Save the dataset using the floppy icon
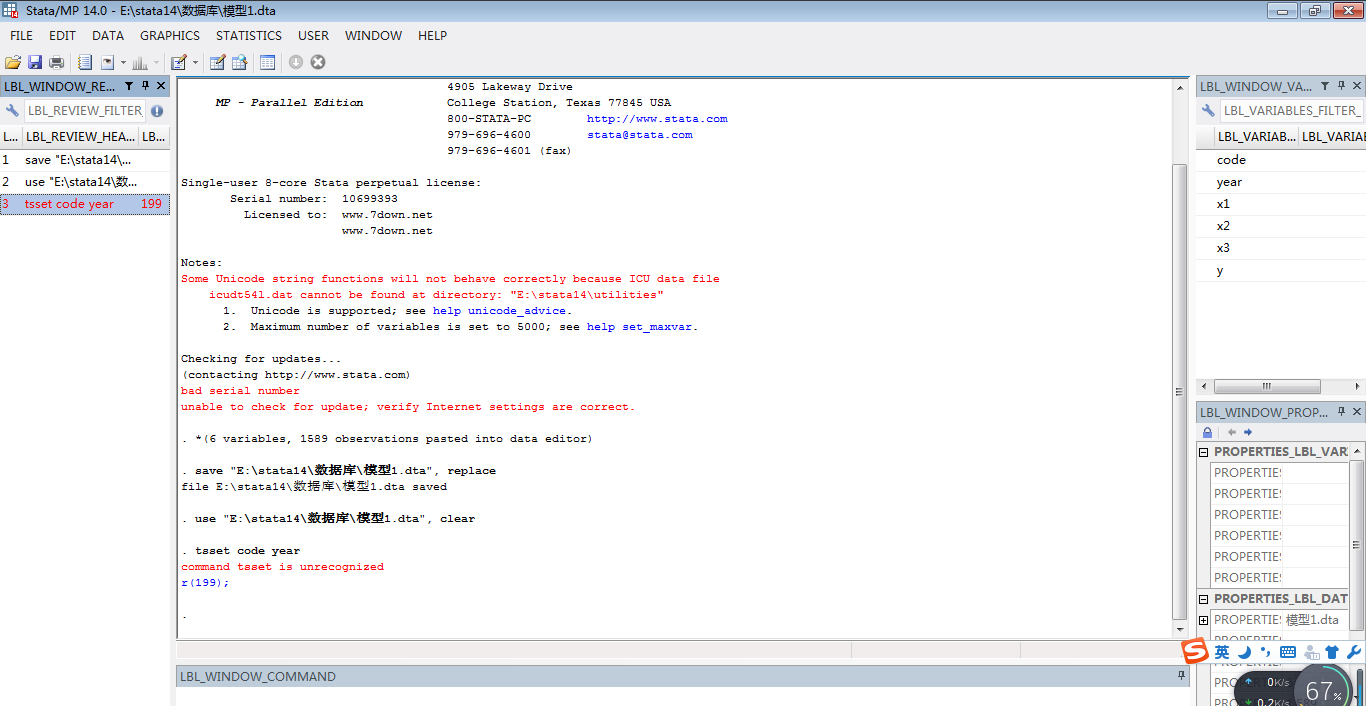 pyautogui.click(x=35, y=62)
